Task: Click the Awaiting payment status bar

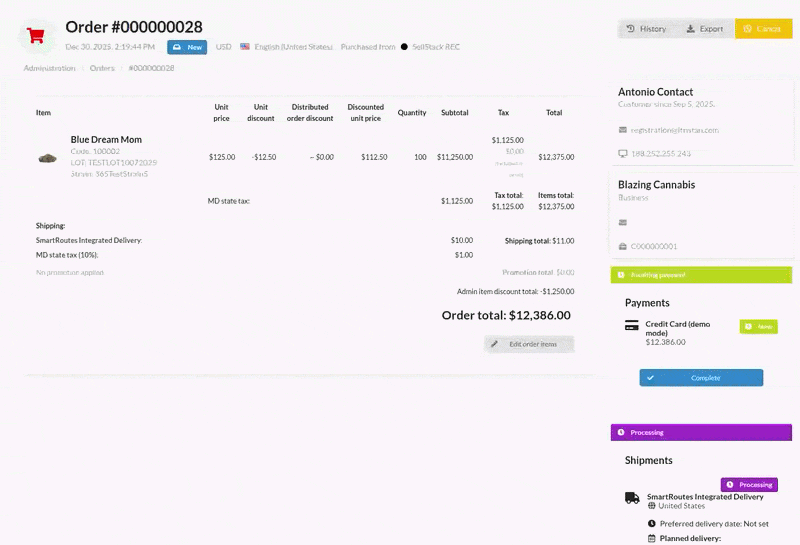Action: point(701,275)
